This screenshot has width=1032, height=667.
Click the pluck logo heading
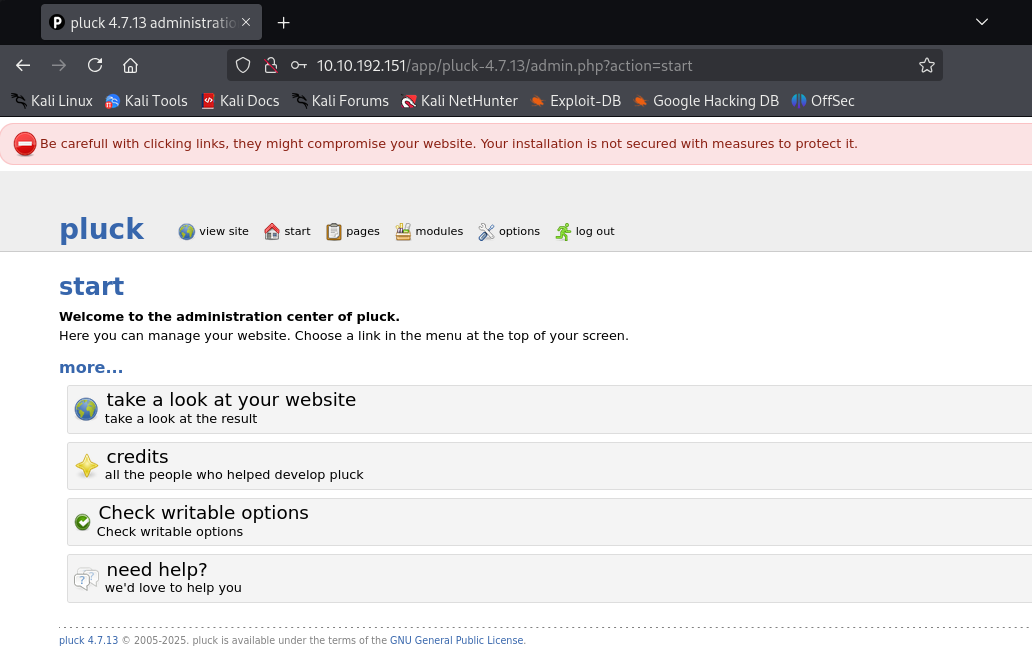[x=101, y=229]
